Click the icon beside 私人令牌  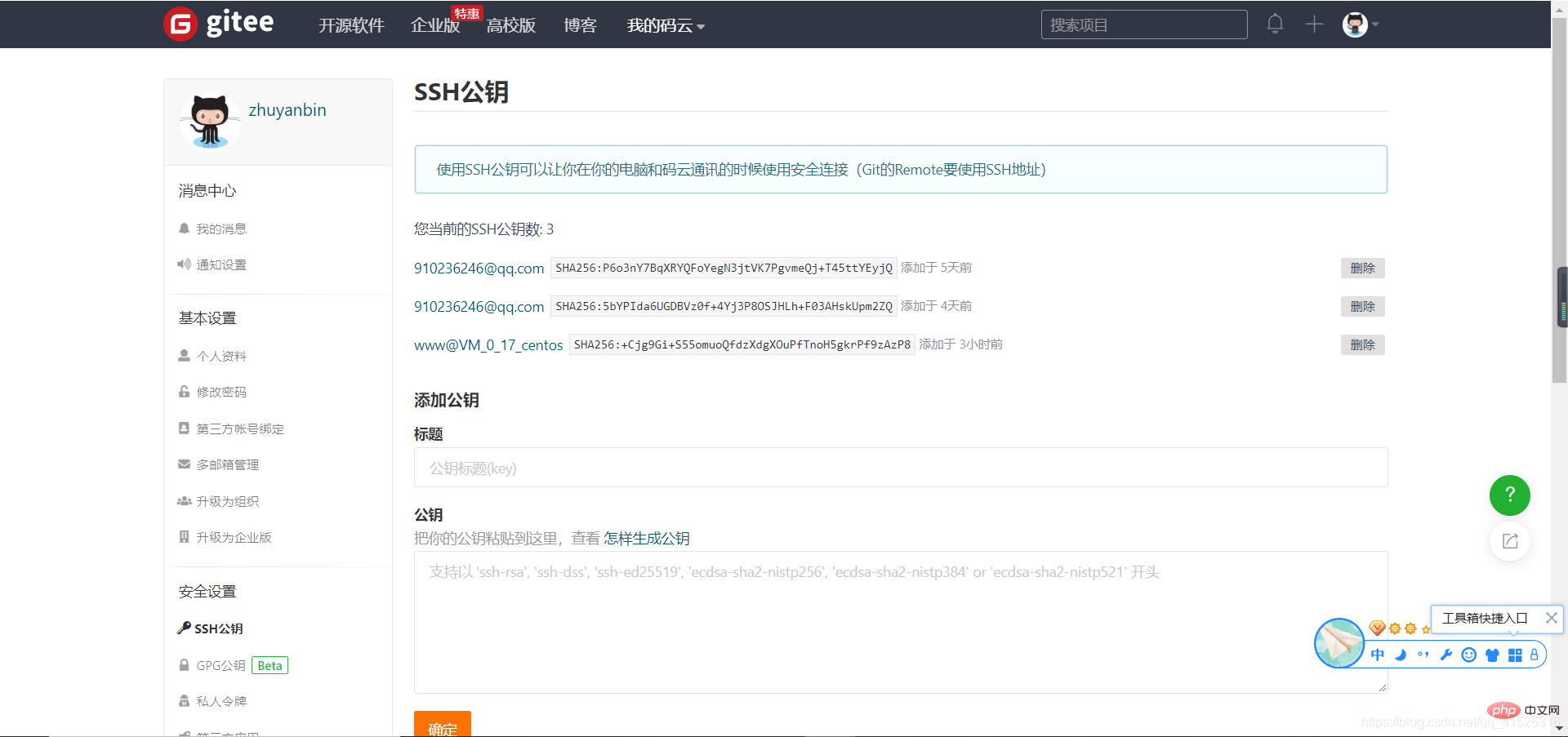[x=184, y=701]
